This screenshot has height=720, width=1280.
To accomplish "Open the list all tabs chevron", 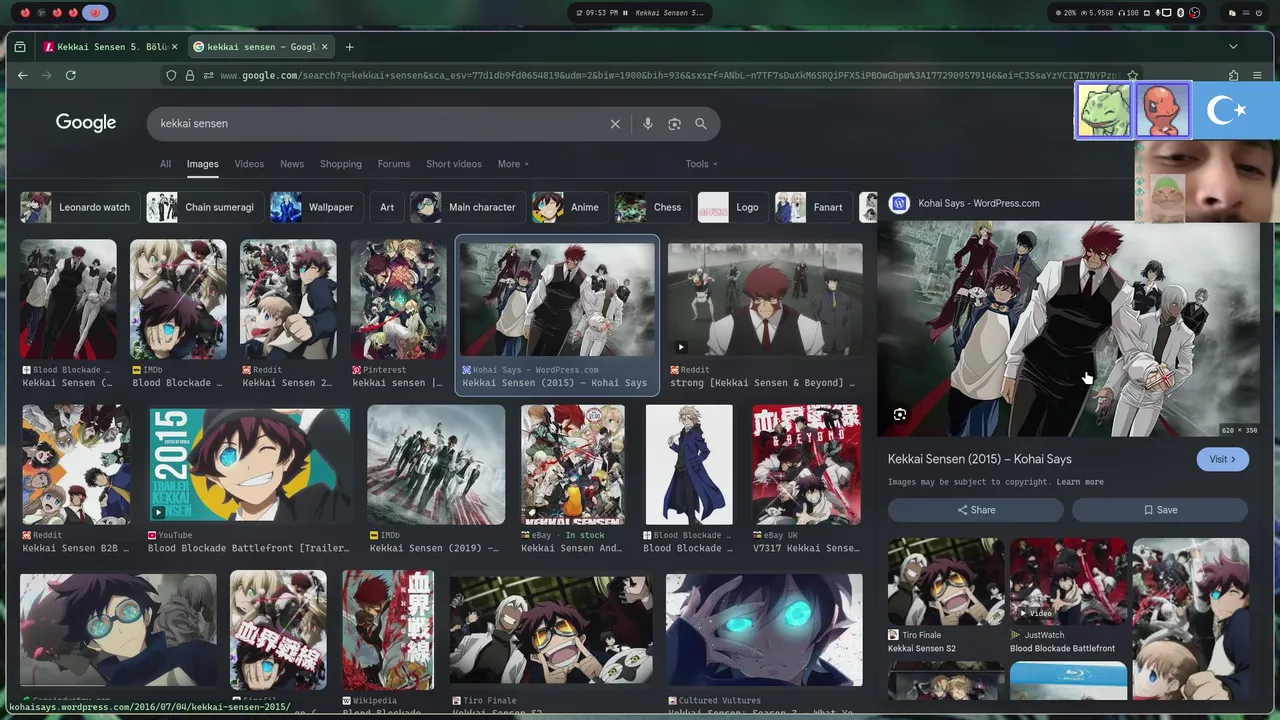I will 1233,47.
